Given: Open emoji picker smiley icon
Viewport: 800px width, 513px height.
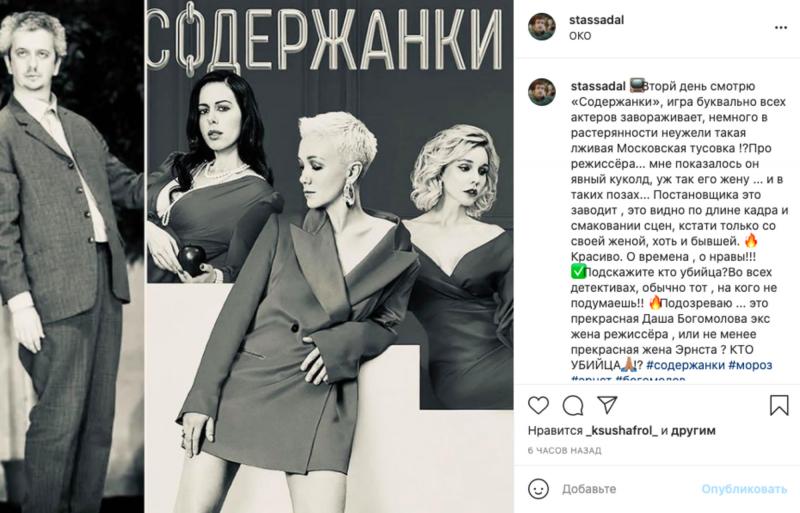Looking at the screenshot, I should [x=538, y=489].
